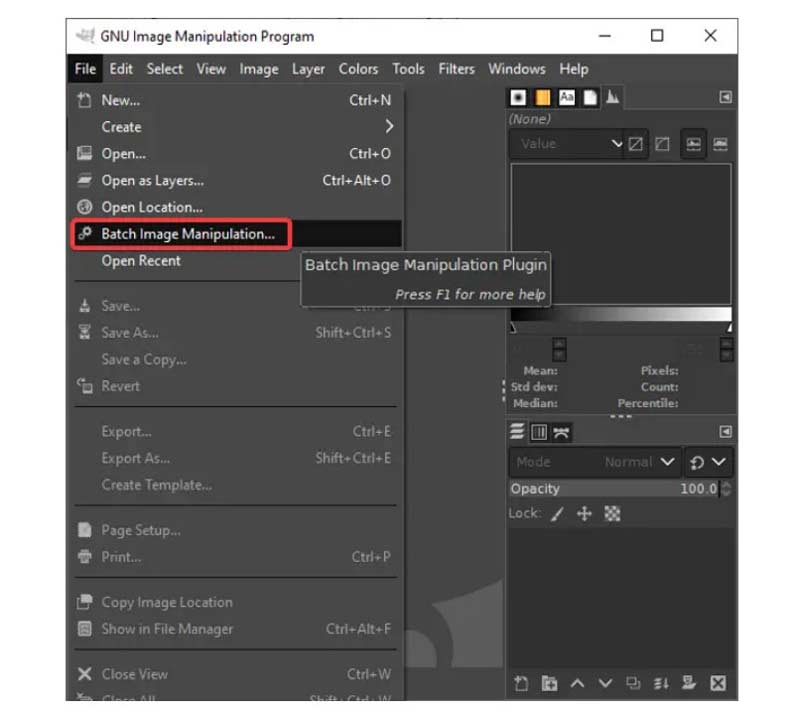800x713 pixels.
Task: Switch to the Channels tab icon
Action: (x=539, y=432)
